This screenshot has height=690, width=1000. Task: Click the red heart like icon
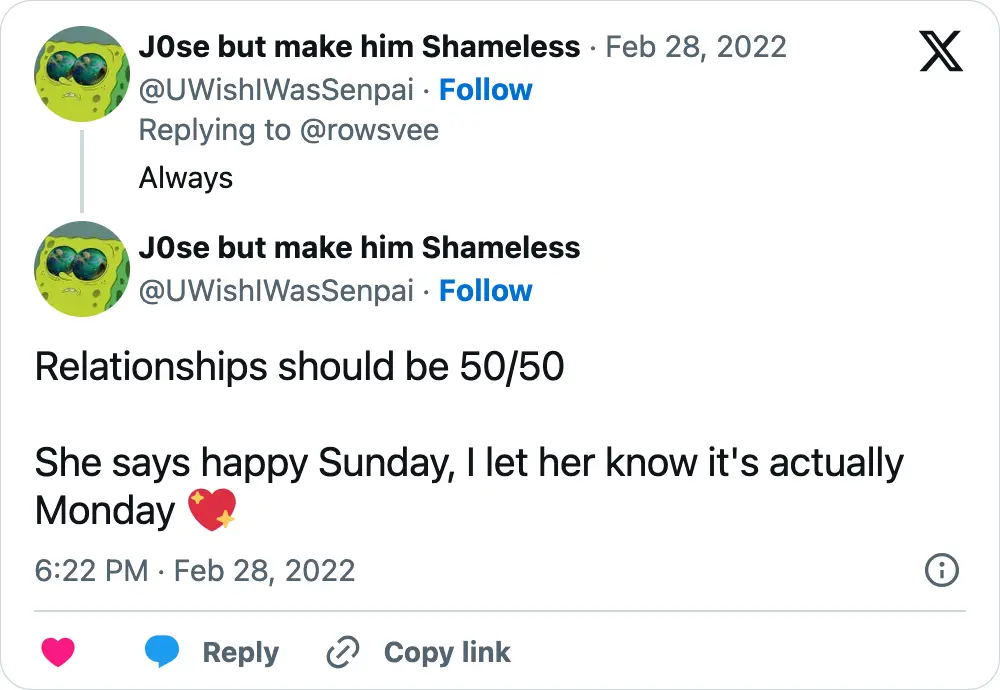[x=58, y=651]
